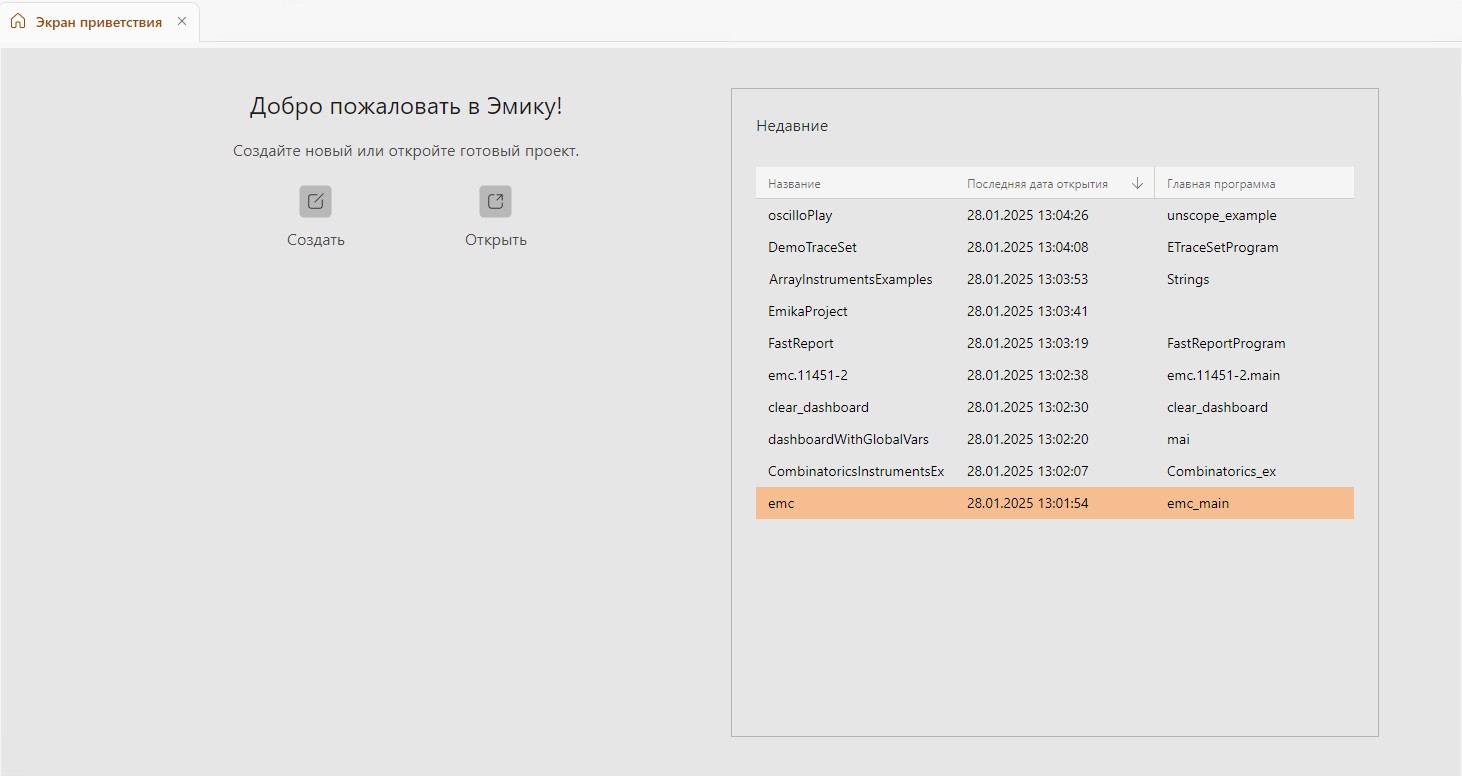Click the Открыть label
The image size is (1462, 776).
[x=496, y=240]
